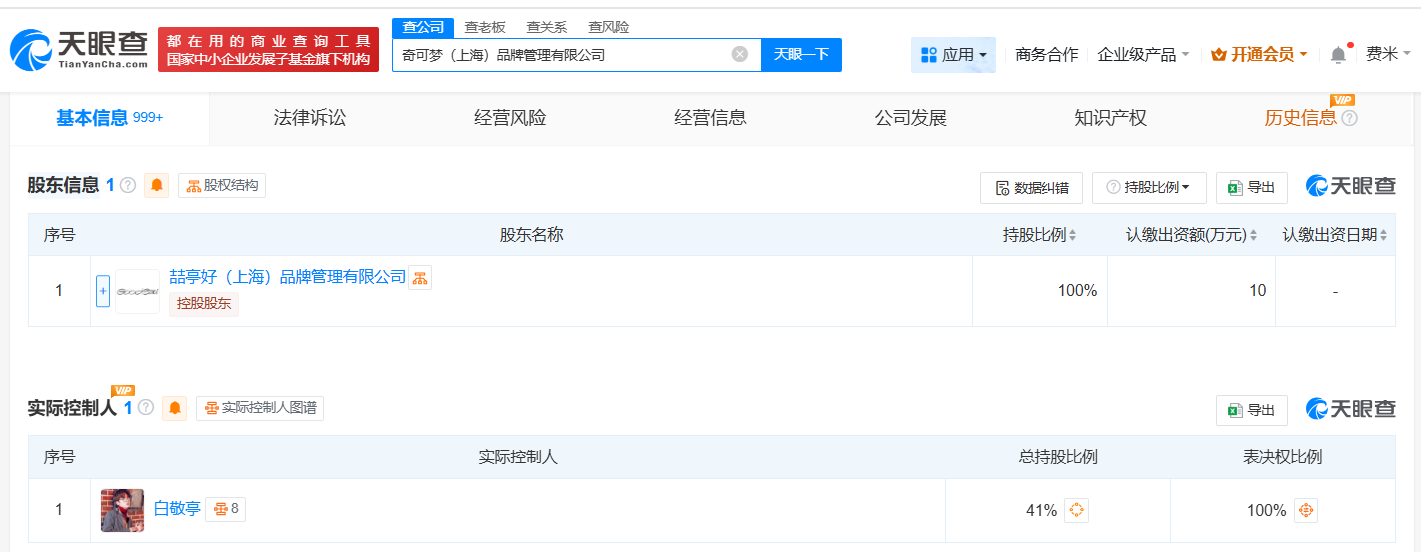This screenshot has width=1421, height=552.
Task: Click the 100% value in the 持股比例 column
Action: tap(1077, 291)
